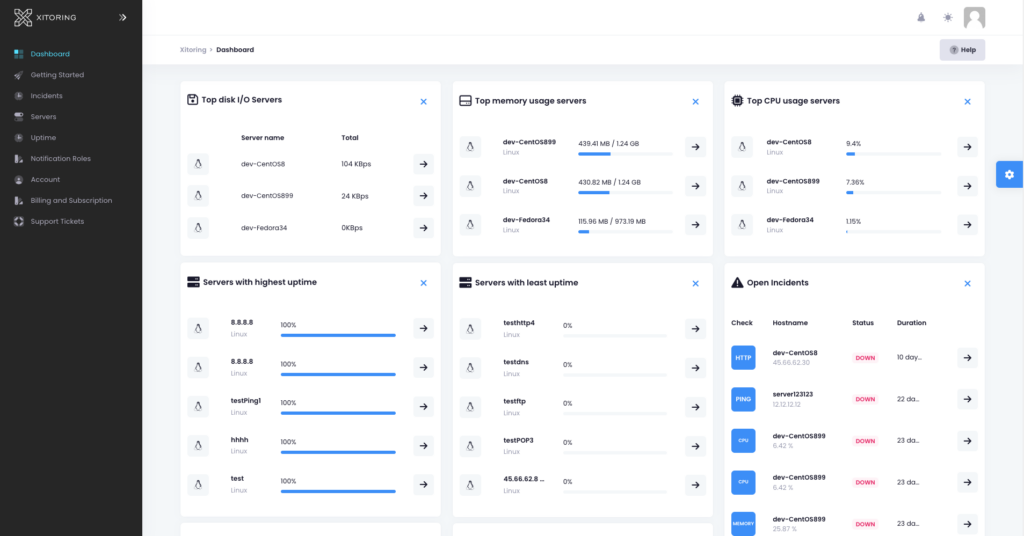This screenshot has width=1024, height=536.
Task: Click dev-CentOS899 memory usage progress bar
Action: 625,154
